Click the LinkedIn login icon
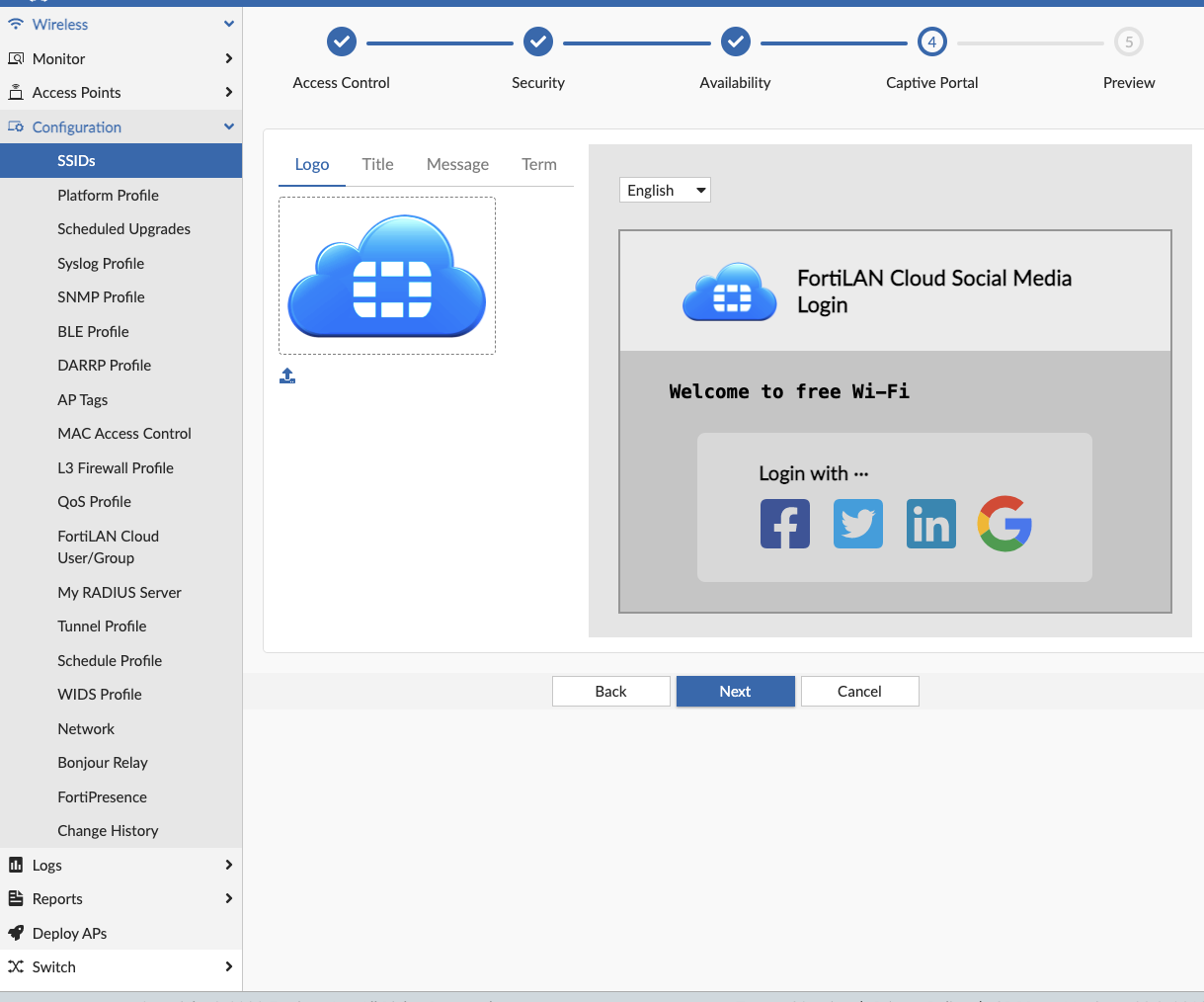This screenshot has height=1002, width=1204. click(x=930, y=524)
